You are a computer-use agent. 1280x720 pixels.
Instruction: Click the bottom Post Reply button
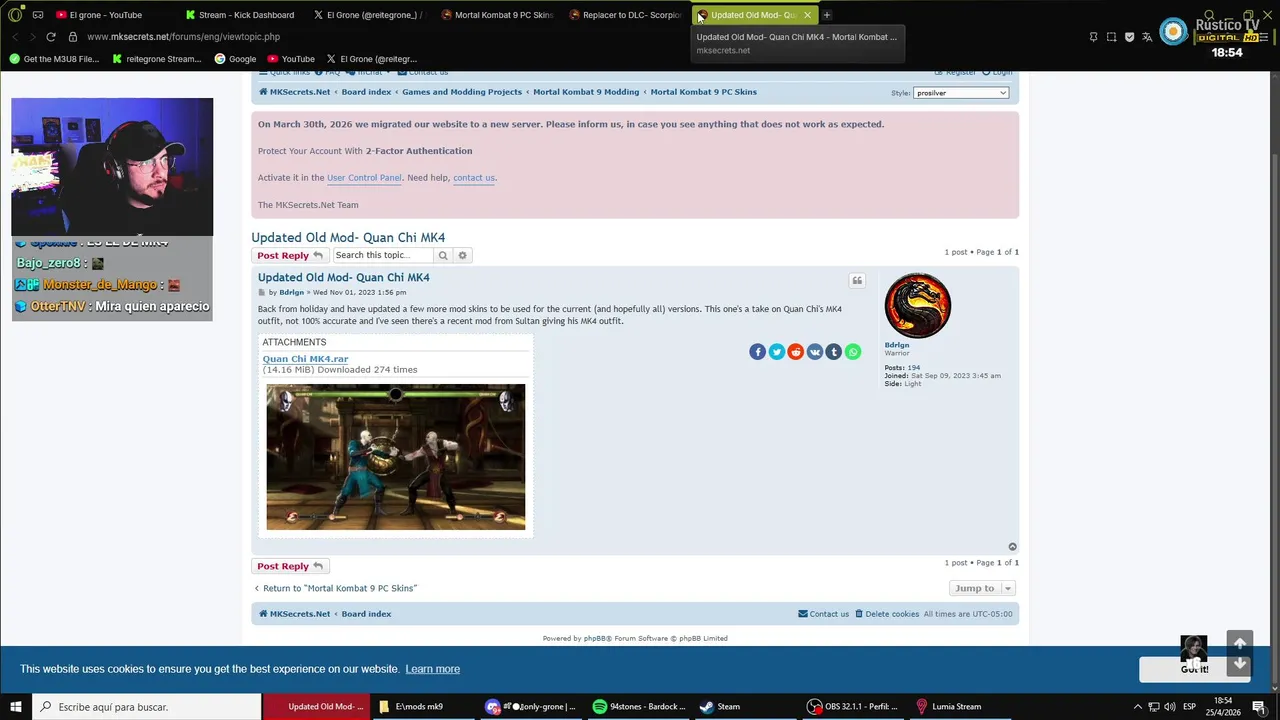click(289, 566)
